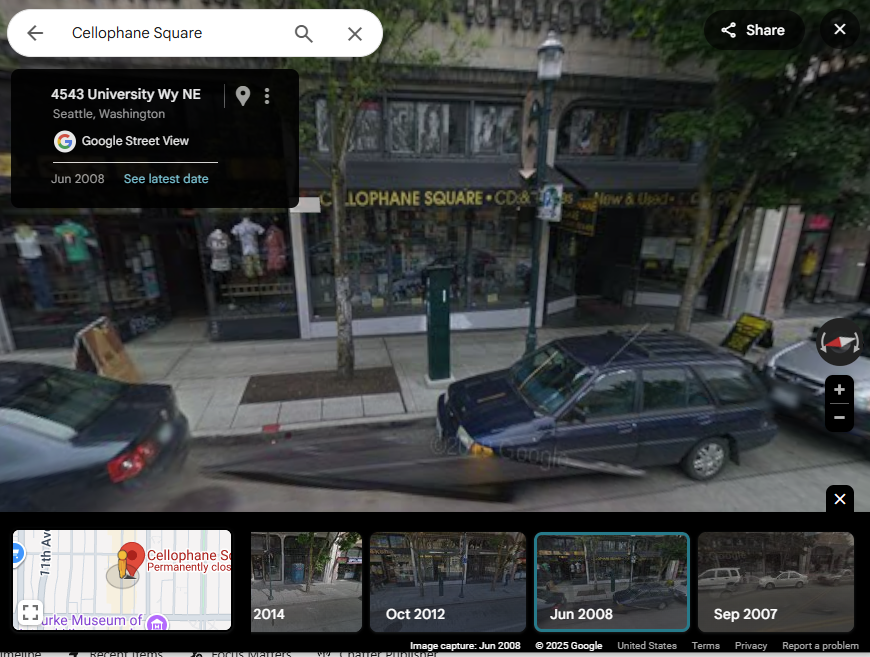Viewport: 870px width, 657px height.
Task: Click the Cellophane Square label on the mini map
Action: 189,555
